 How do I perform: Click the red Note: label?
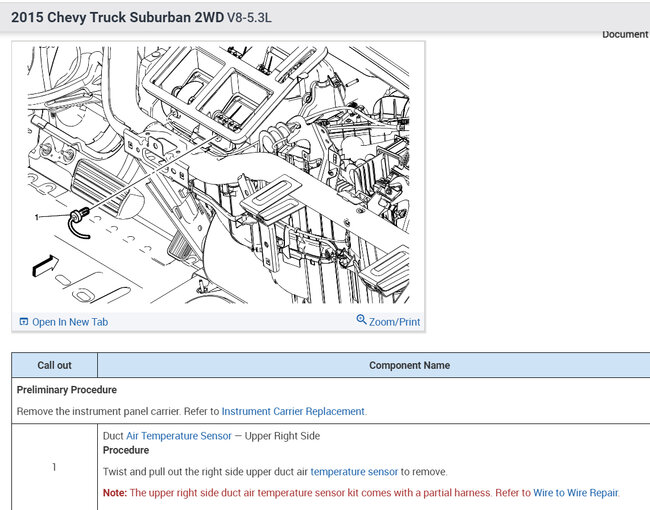[115, 493]
